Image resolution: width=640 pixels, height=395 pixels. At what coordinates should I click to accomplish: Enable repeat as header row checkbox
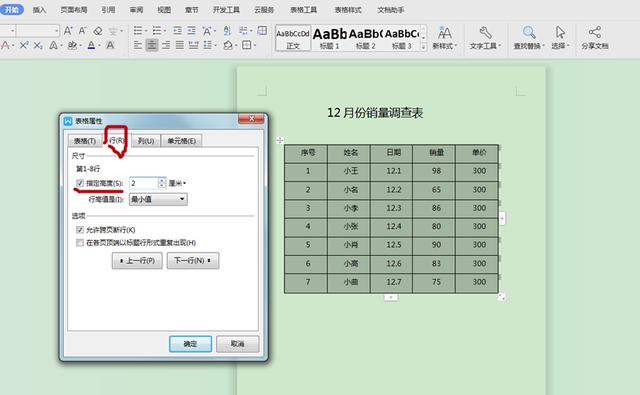(x=80, y=243)
